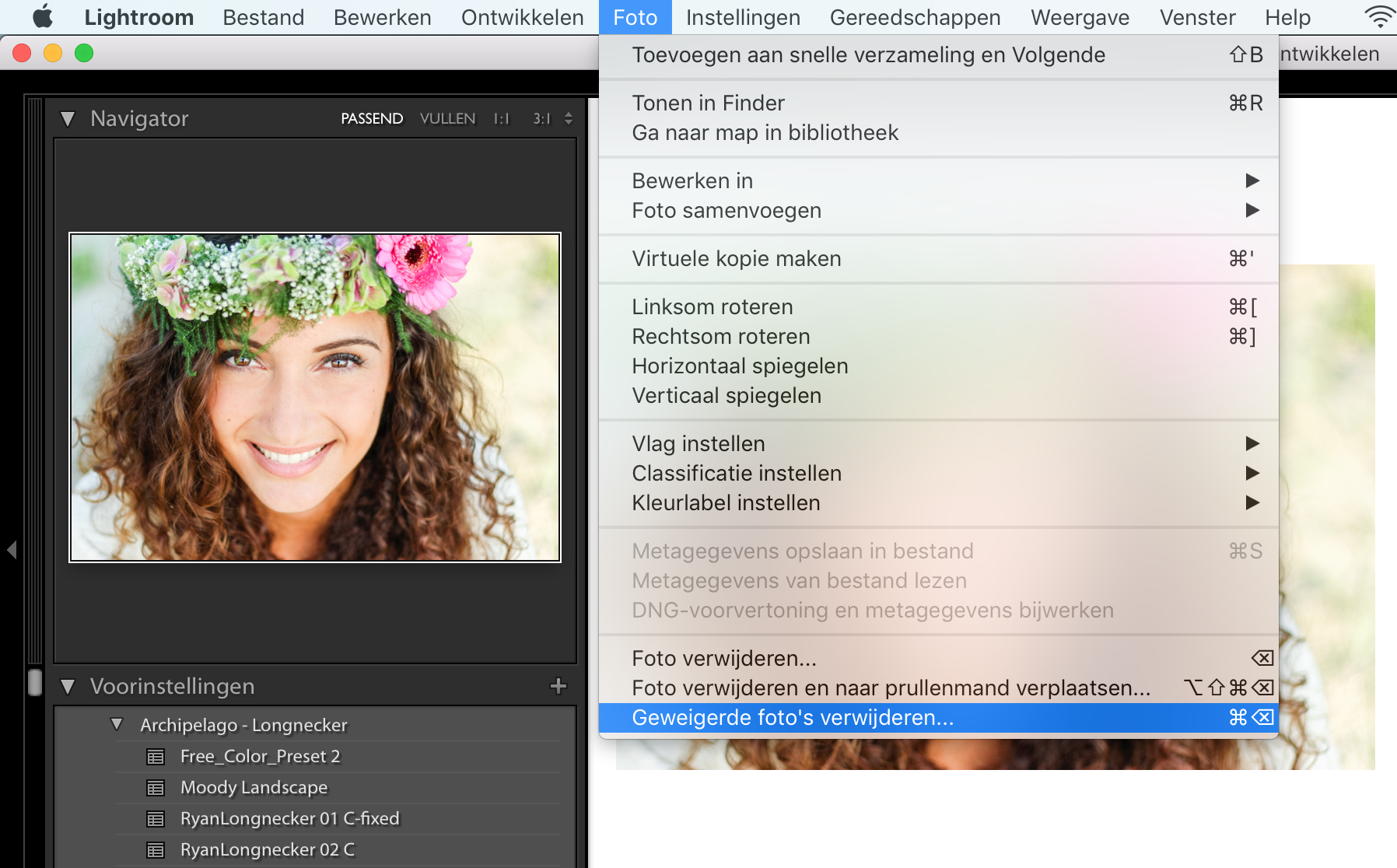
Task: Choose Linksom roteren
Action: pyautogui.click(x=939, y=306)
